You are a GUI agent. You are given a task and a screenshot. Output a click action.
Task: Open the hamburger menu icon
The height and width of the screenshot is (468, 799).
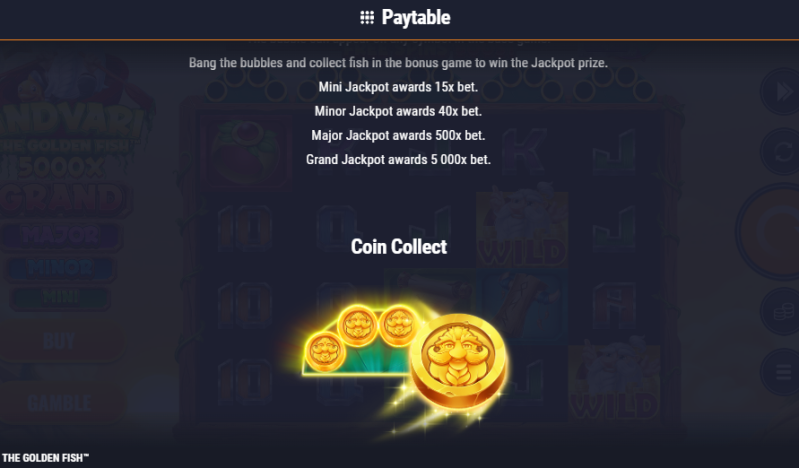[781, 373]
